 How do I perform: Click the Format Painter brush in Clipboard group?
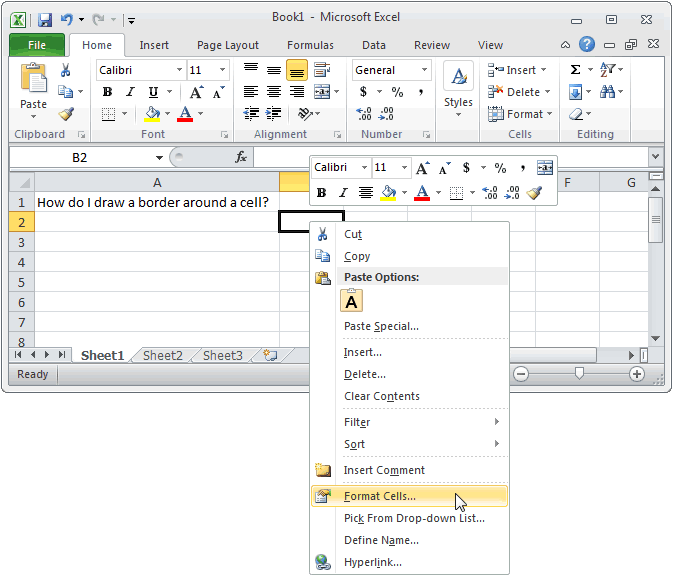[66, 114]
